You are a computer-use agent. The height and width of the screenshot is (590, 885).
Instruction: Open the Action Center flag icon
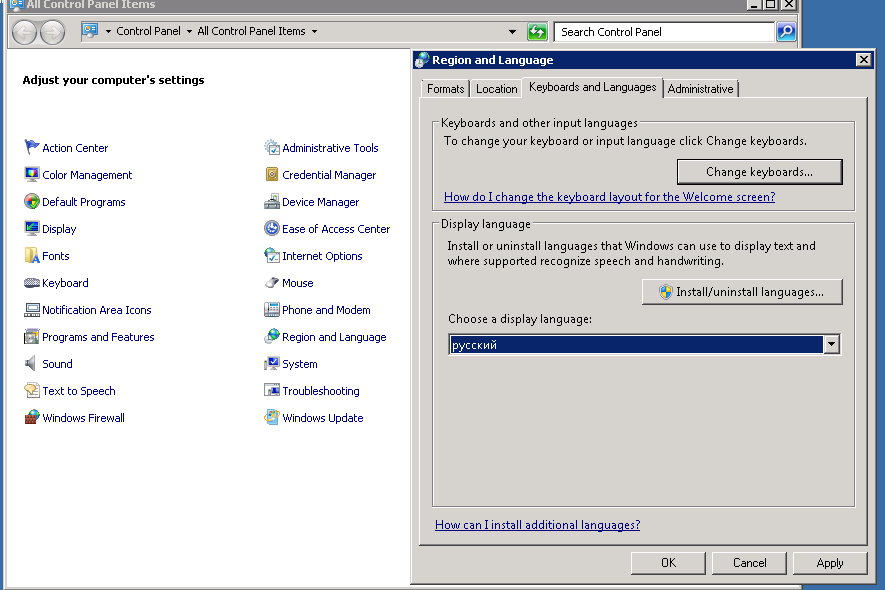(32, 147)
